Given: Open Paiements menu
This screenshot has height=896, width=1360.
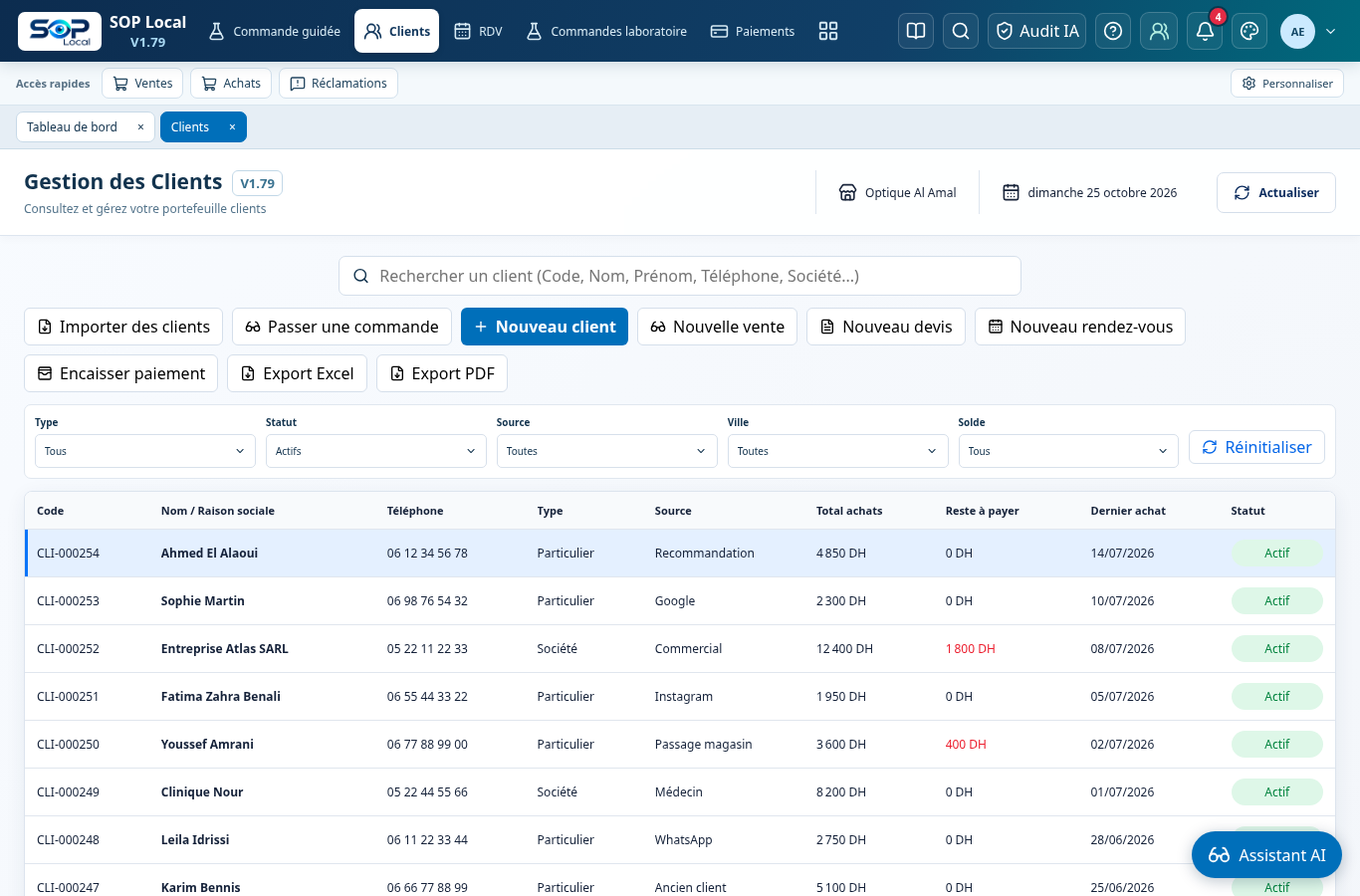Looking at the screenshot, I should (753, 31).
